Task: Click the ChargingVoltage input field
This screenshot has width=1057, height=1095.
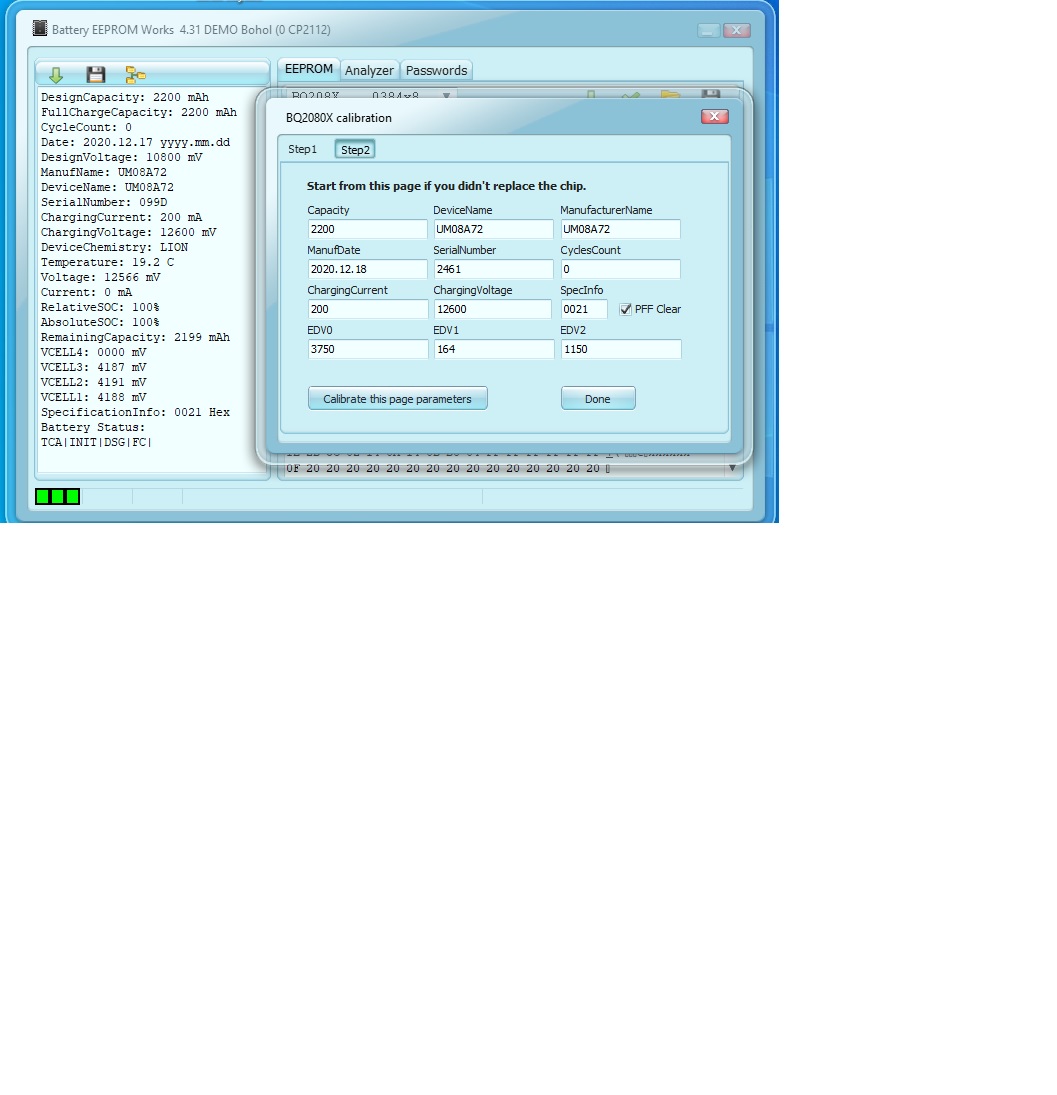Action: click(494, 309)
